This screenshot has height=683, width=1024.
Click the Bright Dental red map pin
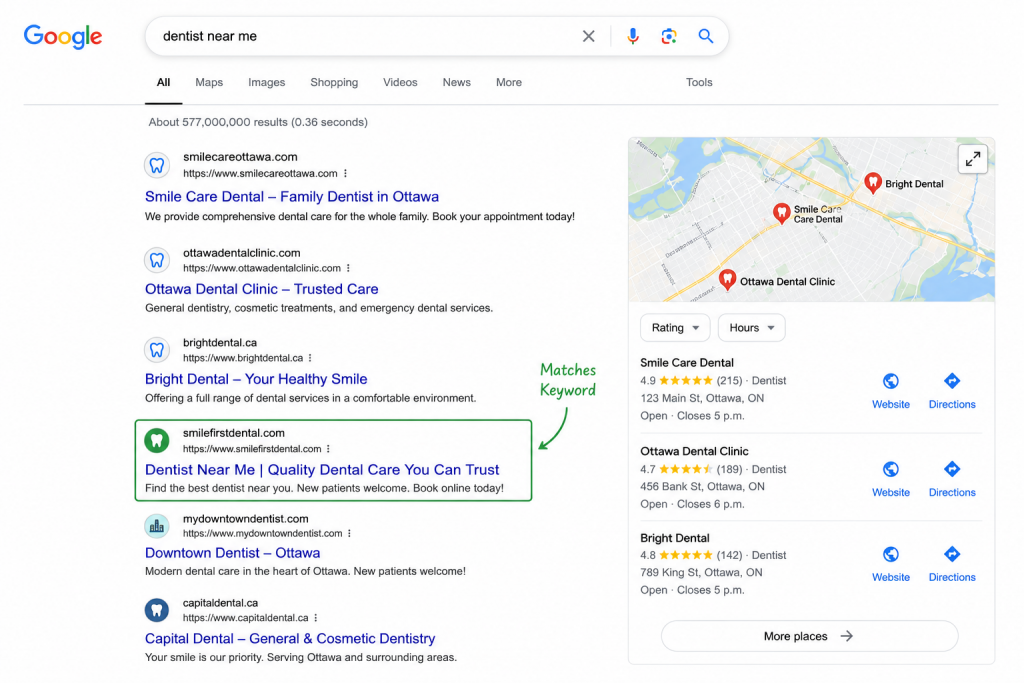click(872, 183)
